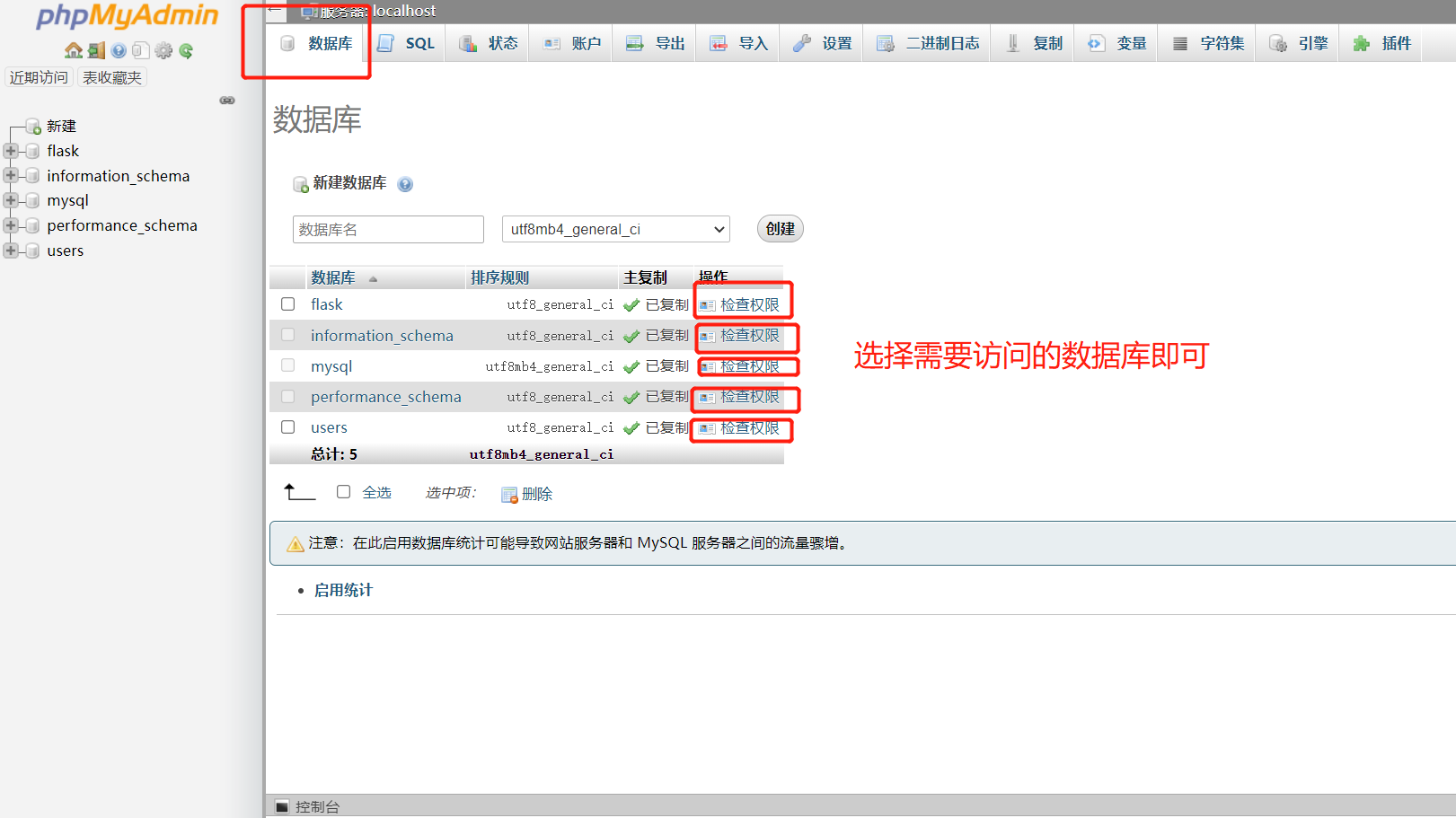
Task: Expand the flask node in the tree
Action: click(x=10, y=151)
